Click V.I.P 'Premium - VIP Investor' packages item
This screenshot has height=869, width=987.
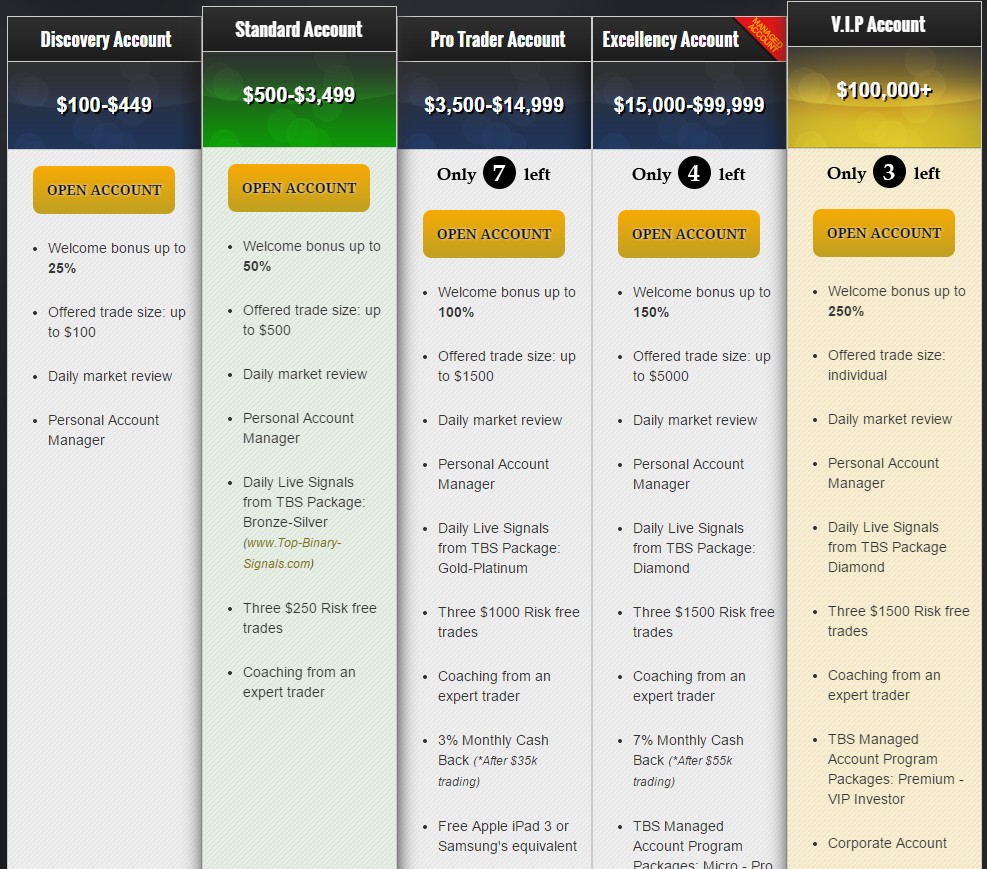pos(895,769)
